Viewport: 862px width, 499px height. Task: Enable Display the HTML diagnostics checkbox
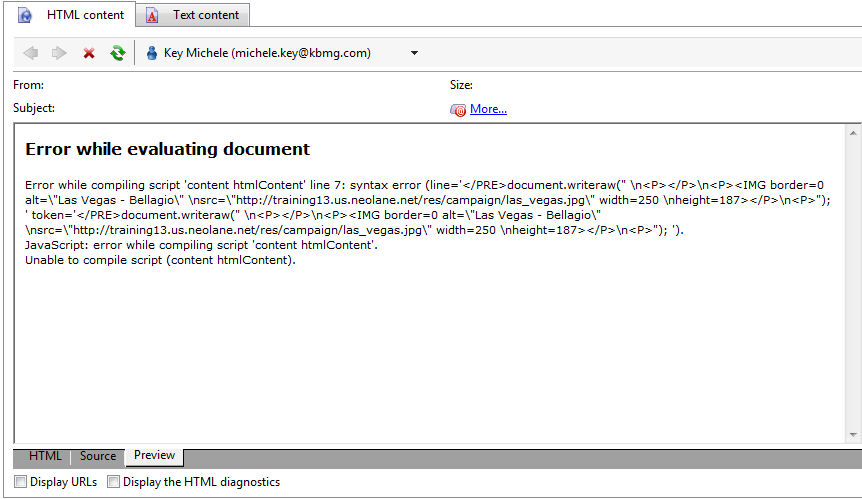pyautogui.click(x=113, y=482)
